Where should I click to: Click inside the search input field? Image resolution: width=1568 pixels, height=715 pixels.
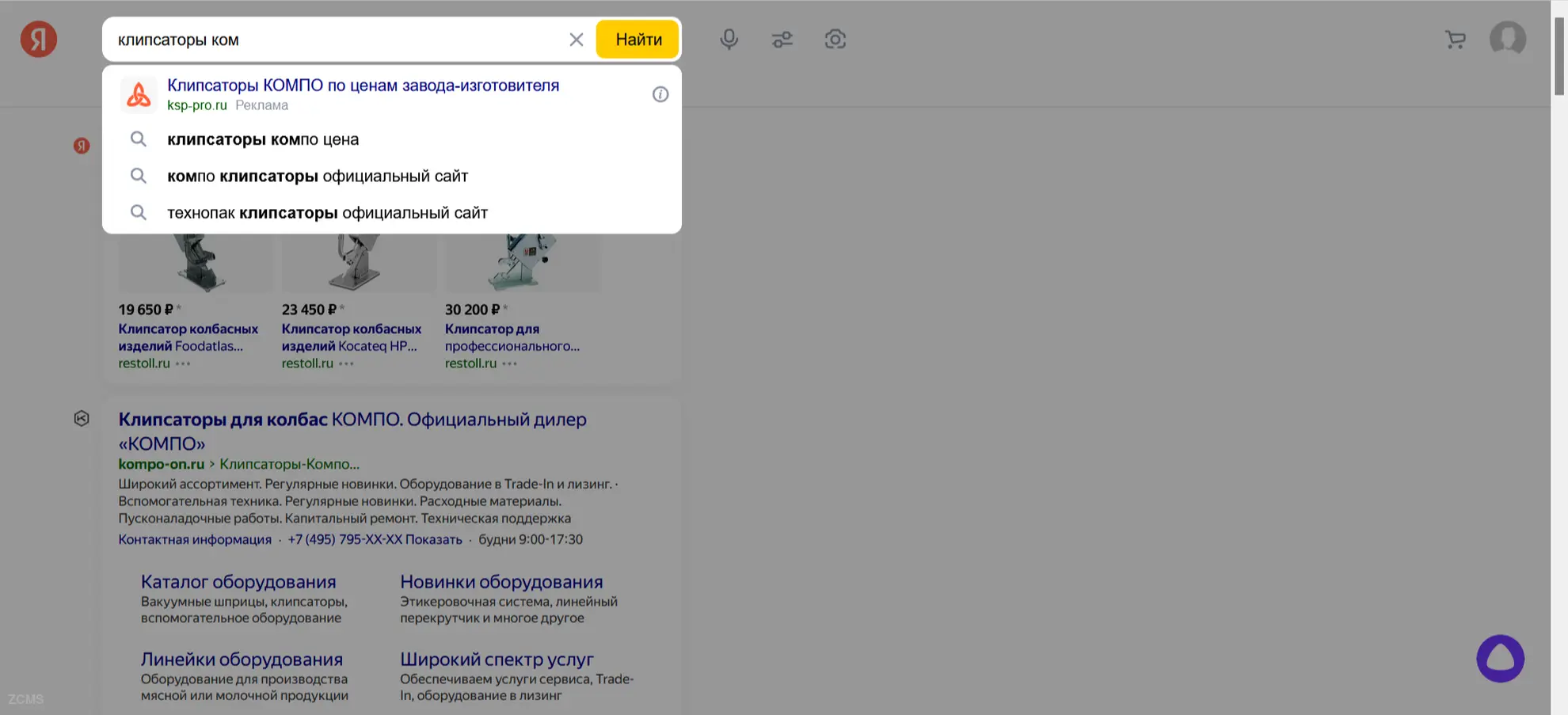click(333, 40)
